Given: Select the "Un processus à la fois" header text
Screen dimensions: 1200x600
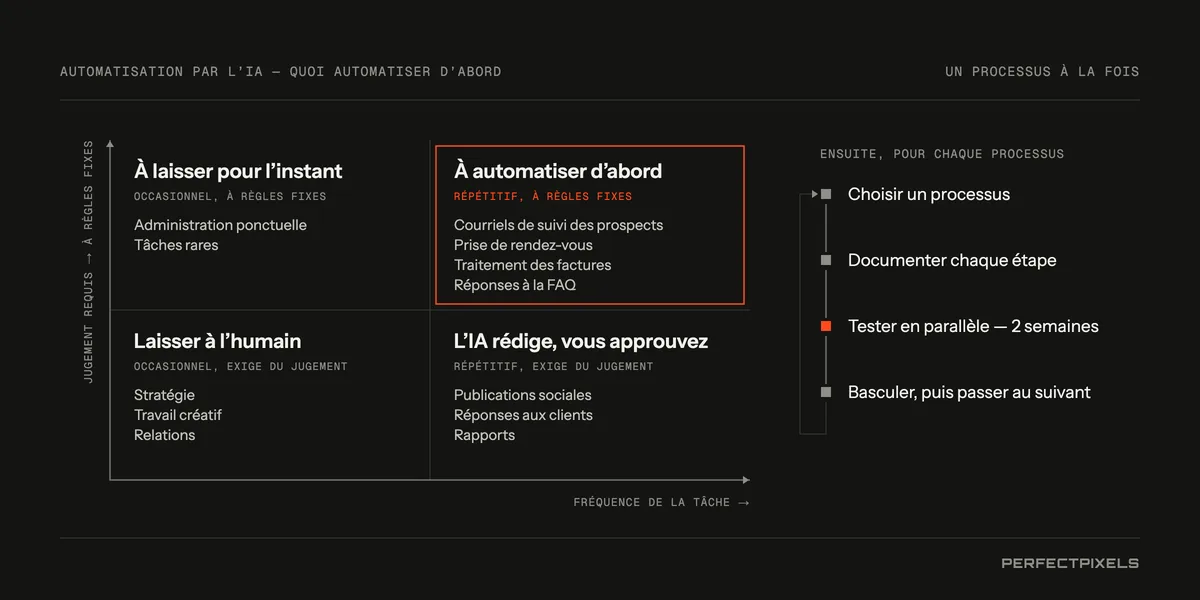Looking at the screenshot, I should (x=1042, y=72).
